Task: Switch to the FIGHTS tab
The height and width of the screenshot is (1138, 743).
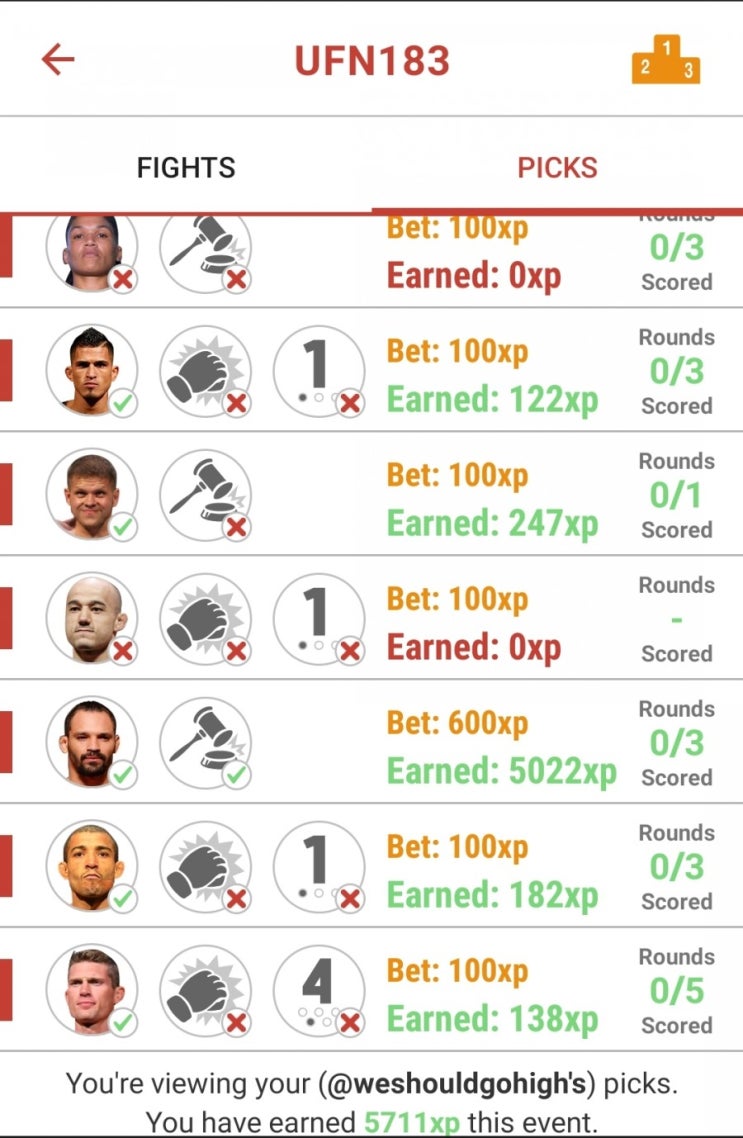Action: tap(186, 168)
